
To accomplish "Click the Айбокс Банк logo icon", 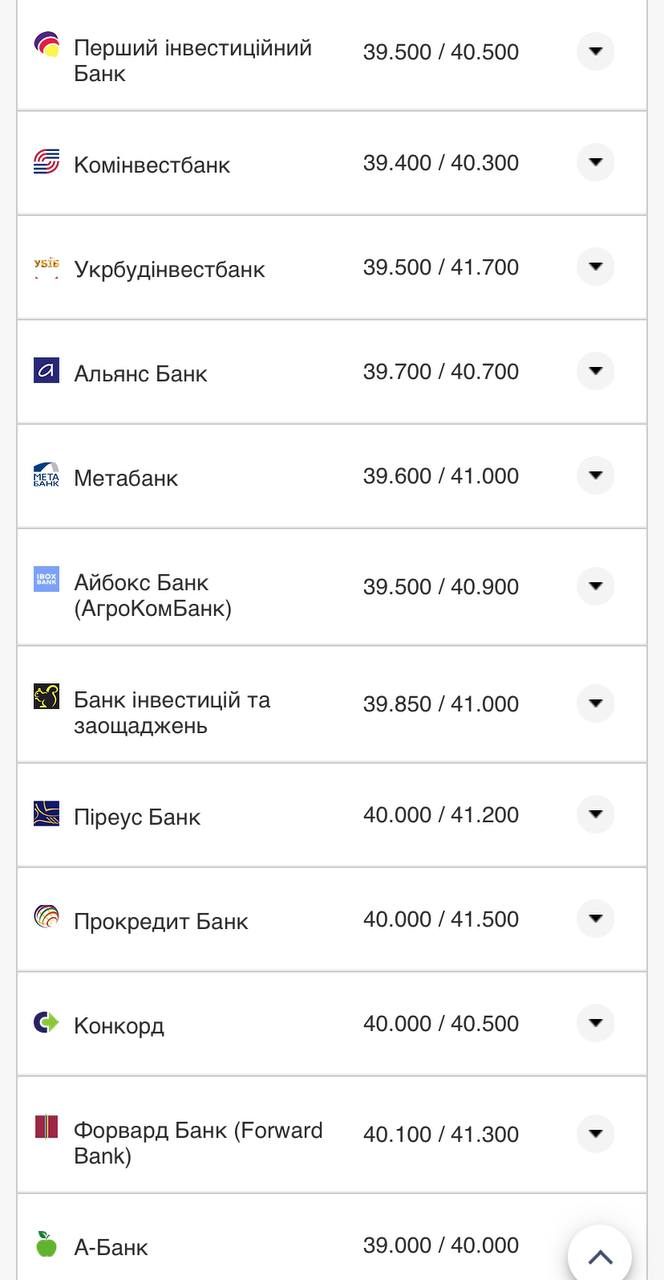I will [46, 580].
